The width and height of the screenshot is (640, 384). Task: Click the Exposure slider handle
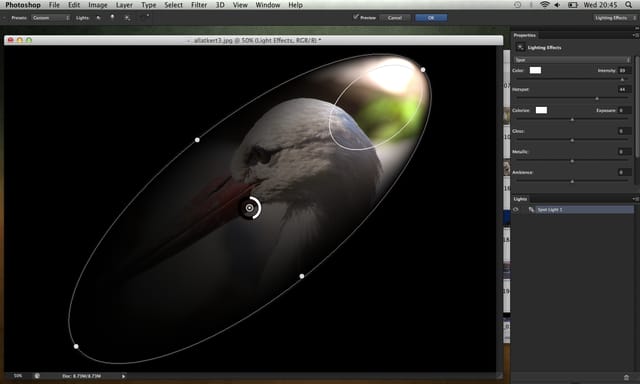(572, 120)
